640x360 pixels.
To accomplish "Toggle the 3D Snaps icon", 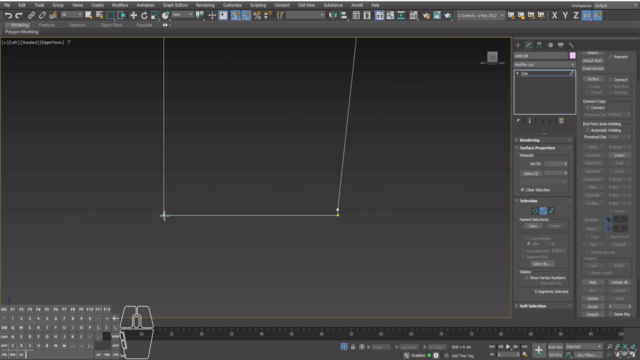I will 236,16.
